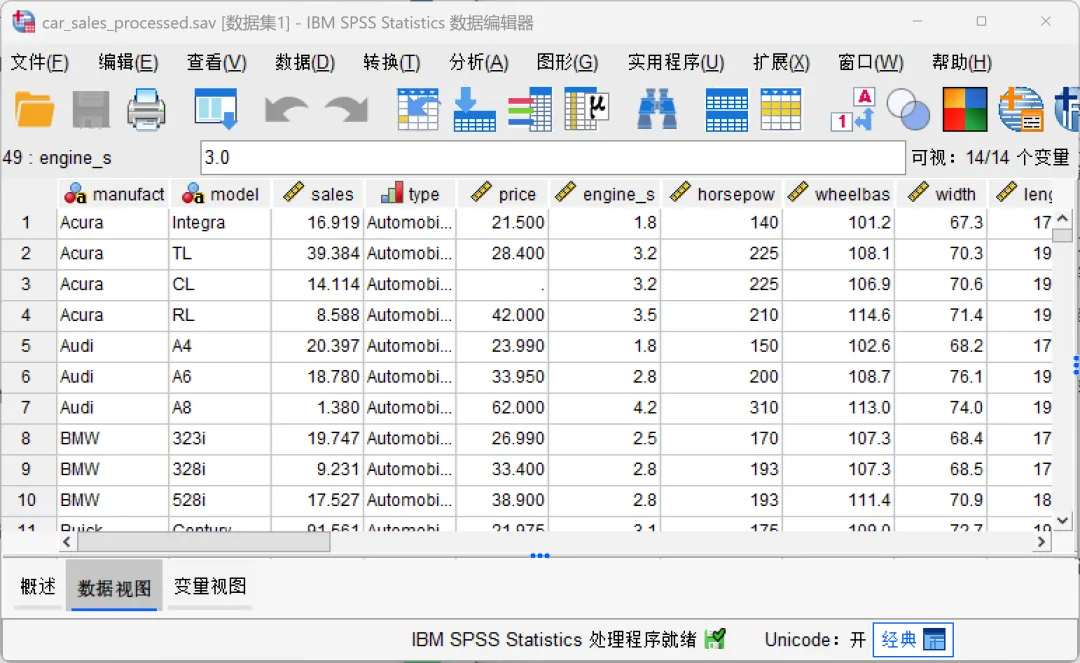Click the four-color squares toolbar icon

coord(965,109)
